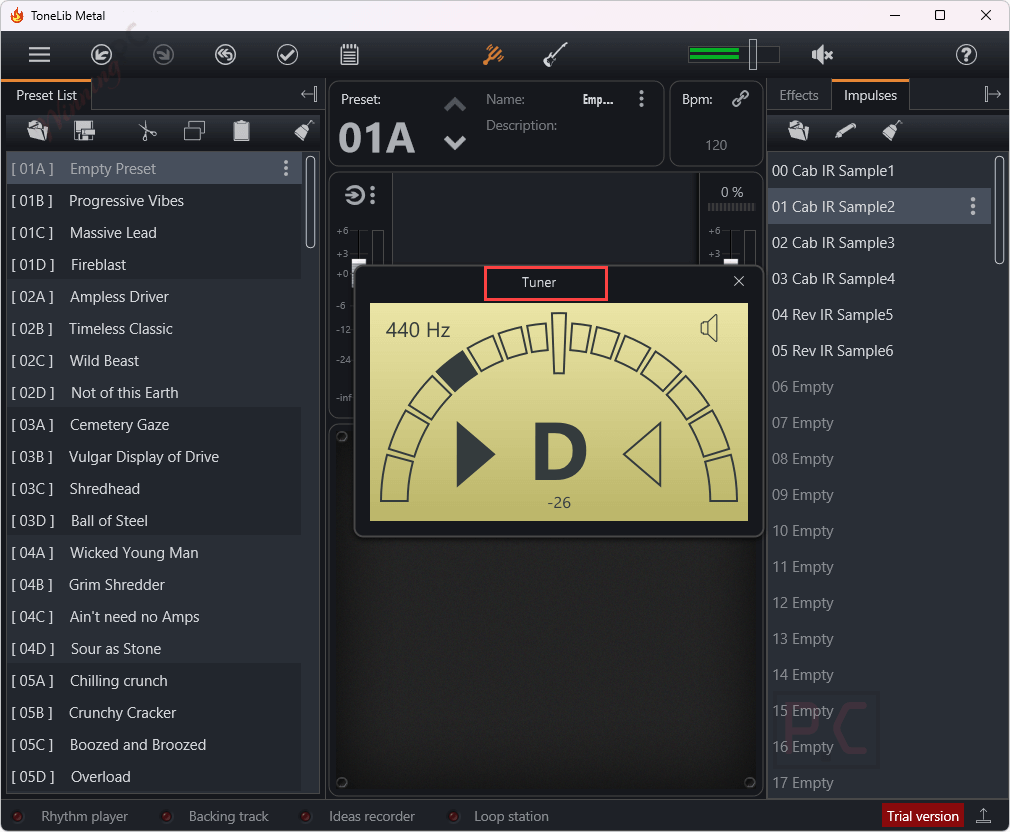This screenshot has width=1010, height=832.
Task: Open the notepad icon in top toolbar
Action: click(x=349, y=55)
